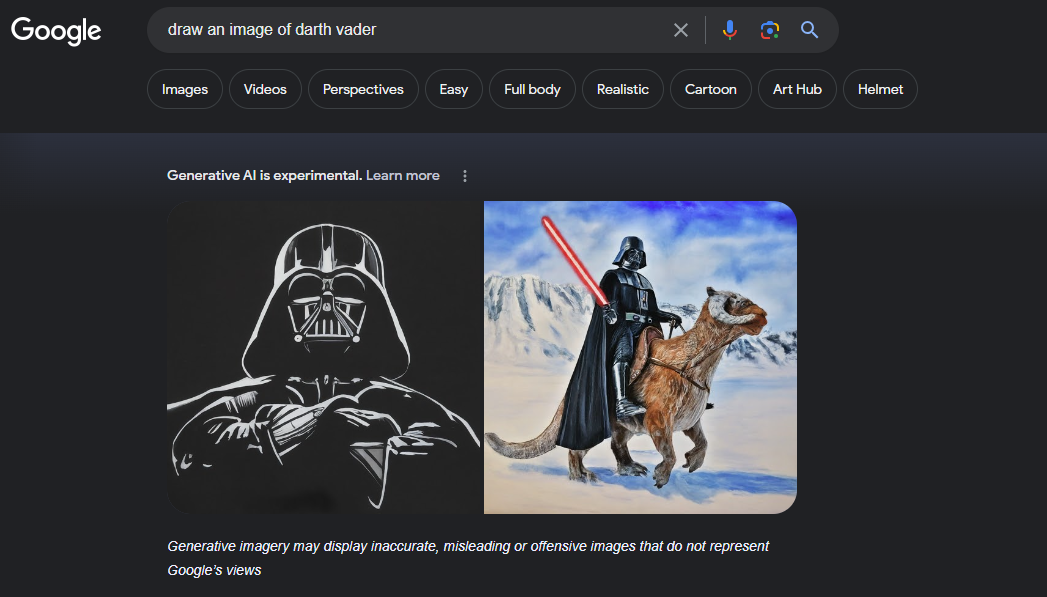Apply the Realistic filter chip
Viewport: 1047px width, 597px height.
(622, 89)
